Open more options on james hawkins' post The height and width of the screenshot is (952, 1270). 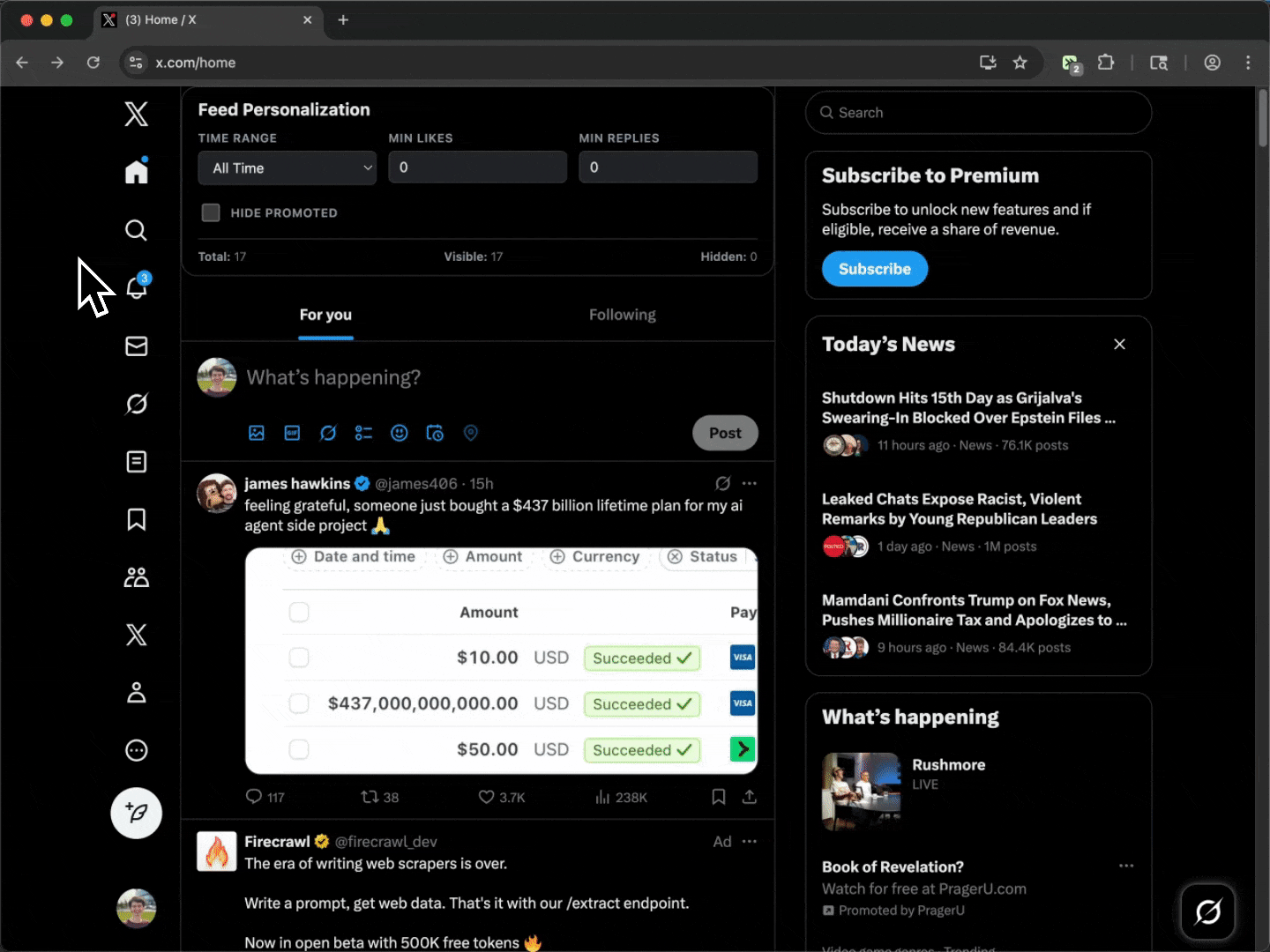tap(751, 483)
